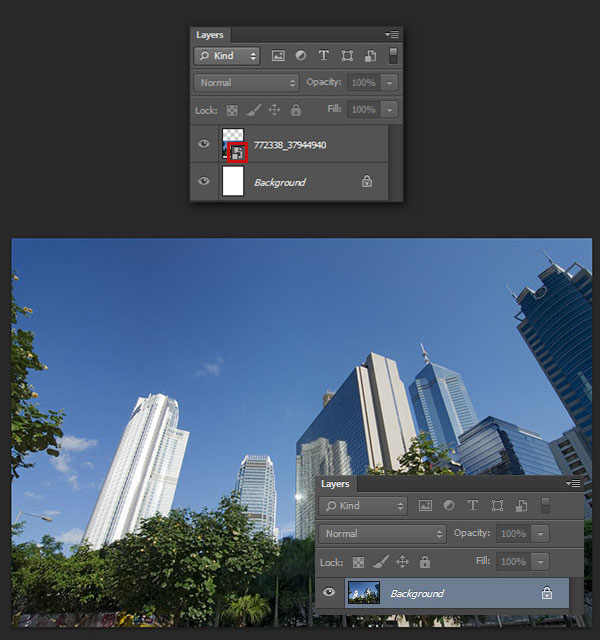Select Background layer name in lower panel
Screen dimensions: 600x640
[x=417, y=593]
